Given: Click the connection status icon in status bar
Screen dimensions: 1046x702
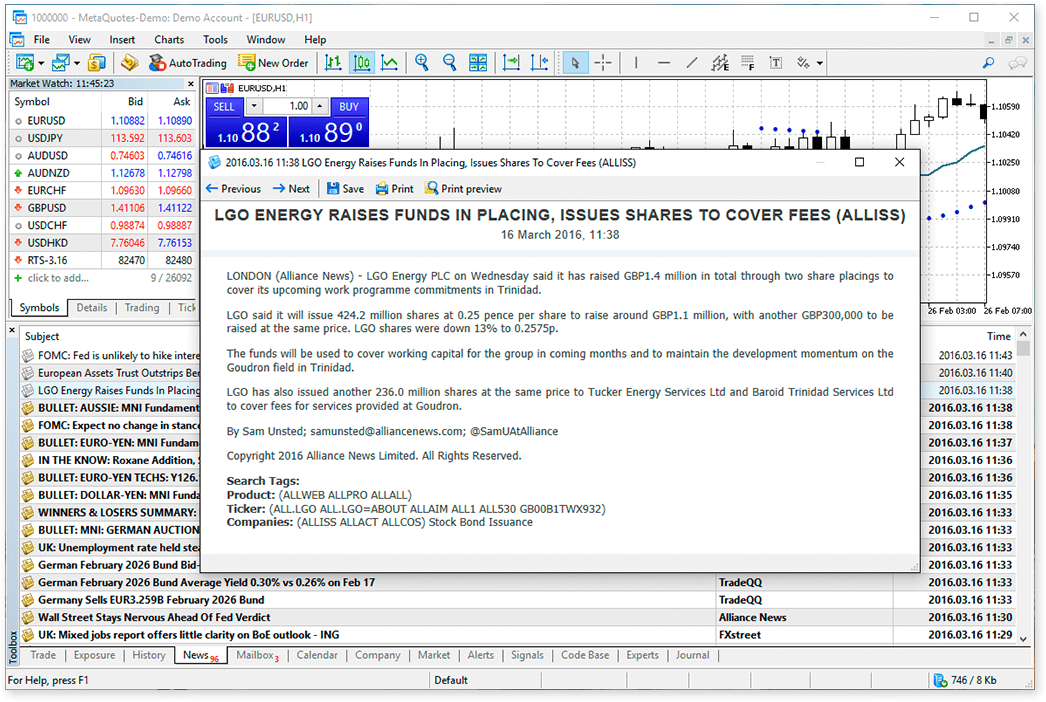Looking at the screenshot, I should tap(941, 680).
